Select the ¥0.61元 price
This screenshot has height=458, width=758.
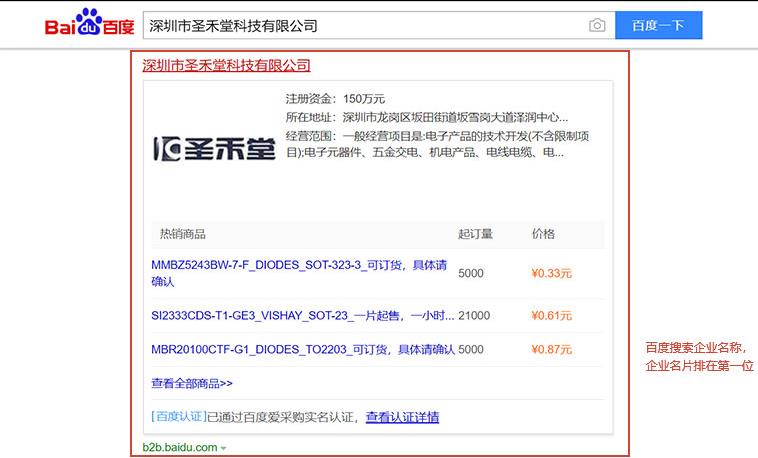(552, 316)
